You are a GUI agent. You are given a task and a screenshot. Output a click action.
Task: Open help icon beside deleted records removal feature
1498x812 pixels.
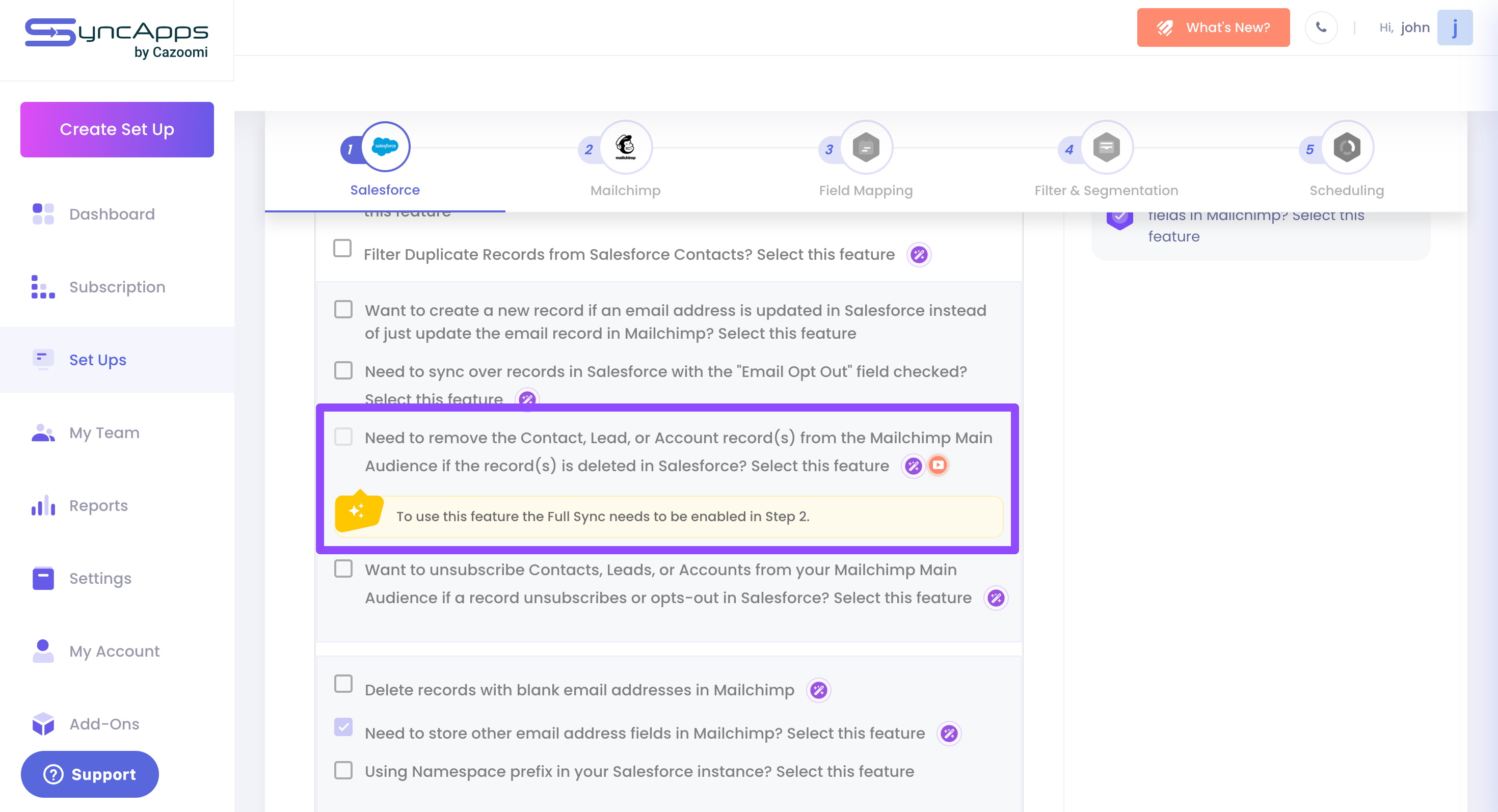pyautogui.click(x=913, y=466)
